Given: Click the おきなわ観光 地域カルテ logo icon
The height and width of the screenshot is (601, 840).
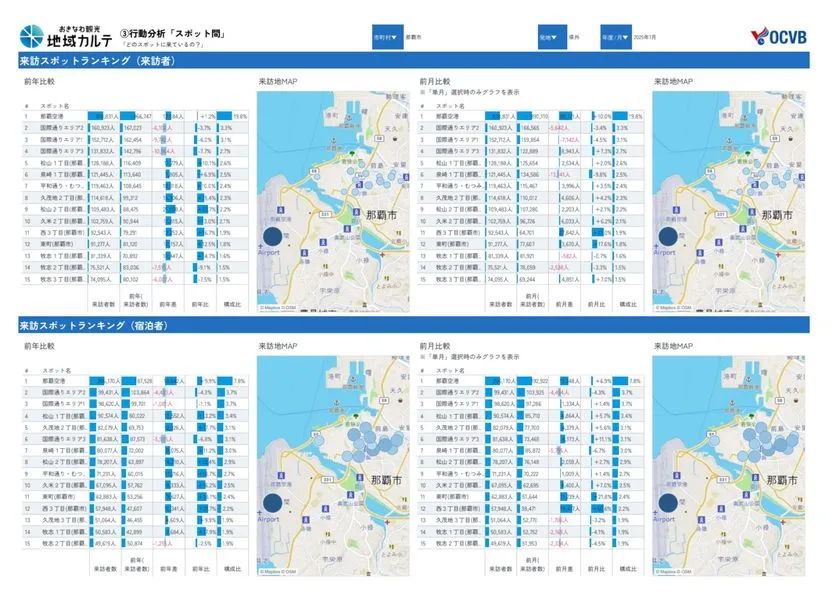Looking at the screenshot, I should coord(32,36).
